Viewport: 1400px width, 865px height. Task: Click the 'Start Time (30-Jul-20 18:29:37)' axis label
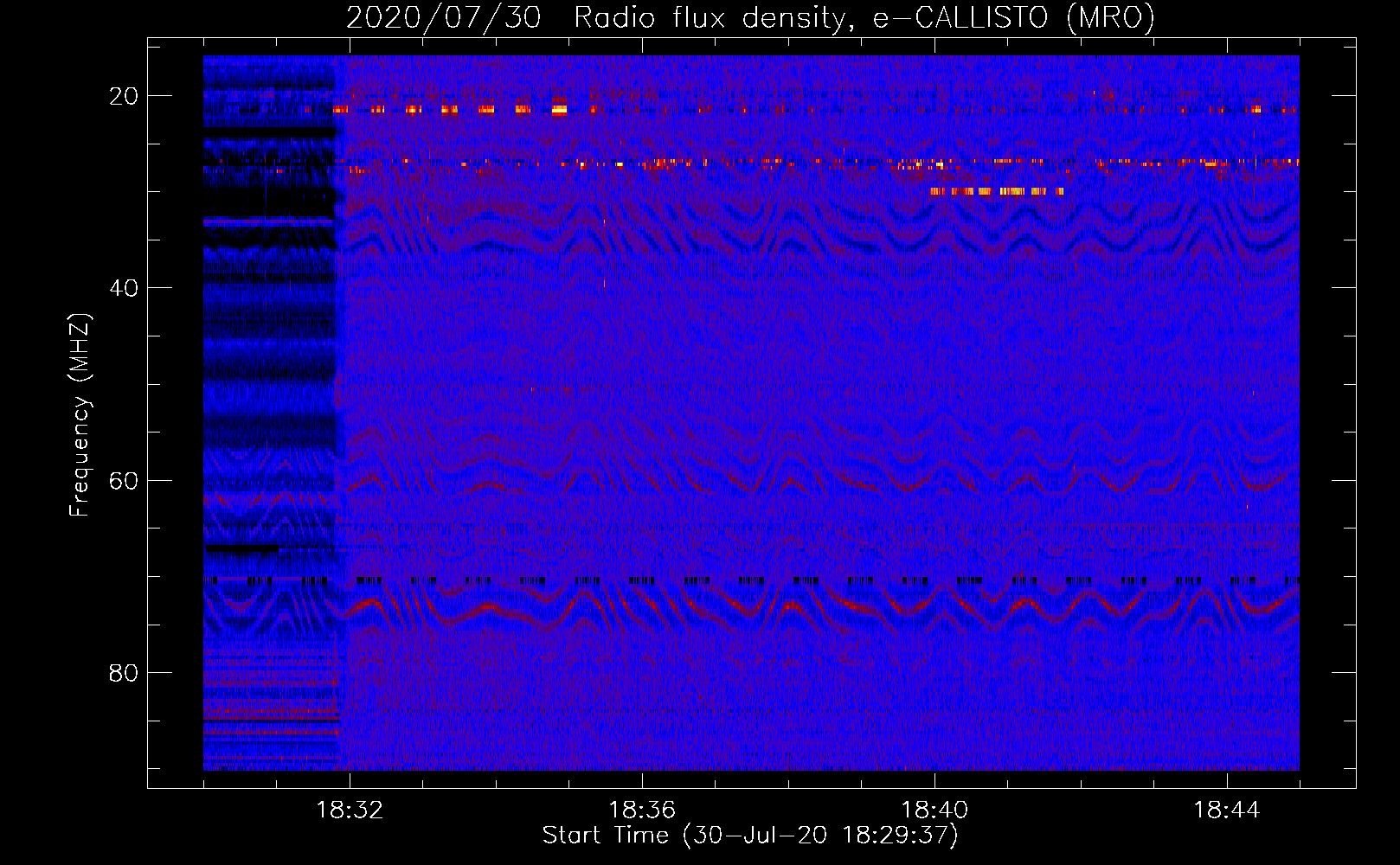pyautogui.click(x=750, y=836)
